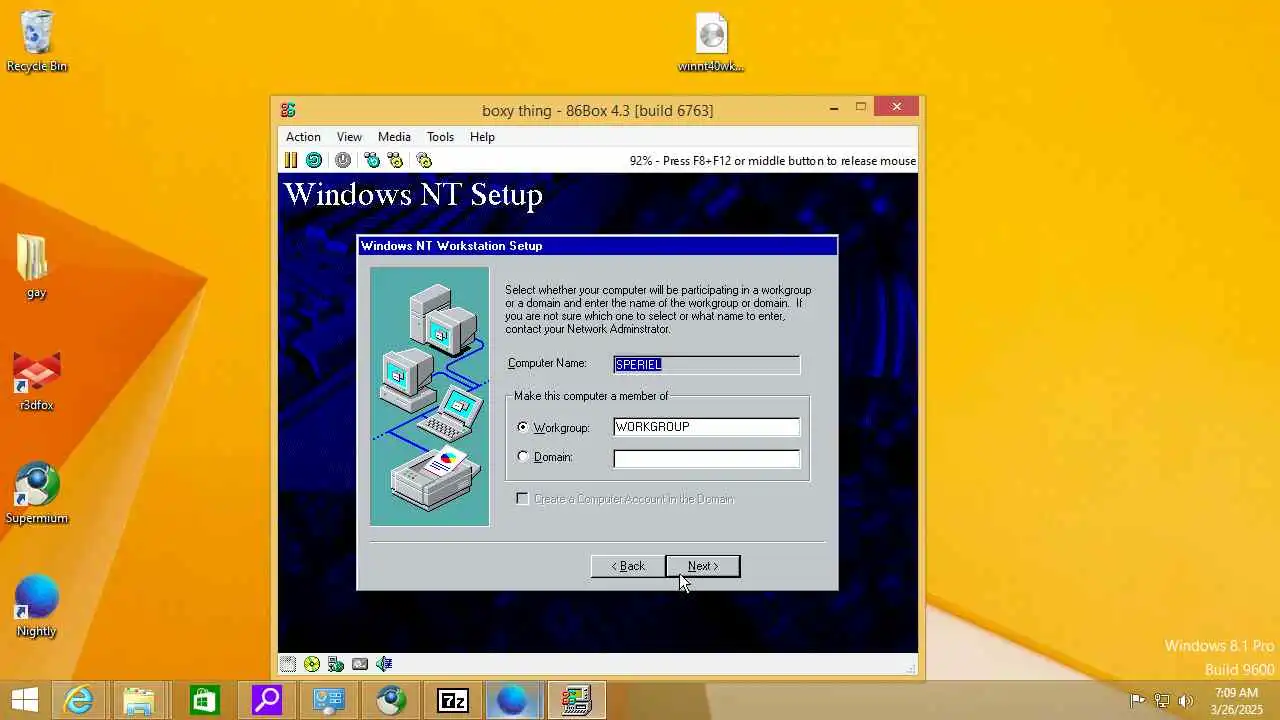Click the 86Box title bar app icon
1280x720 pixels.
click(288, 110)
